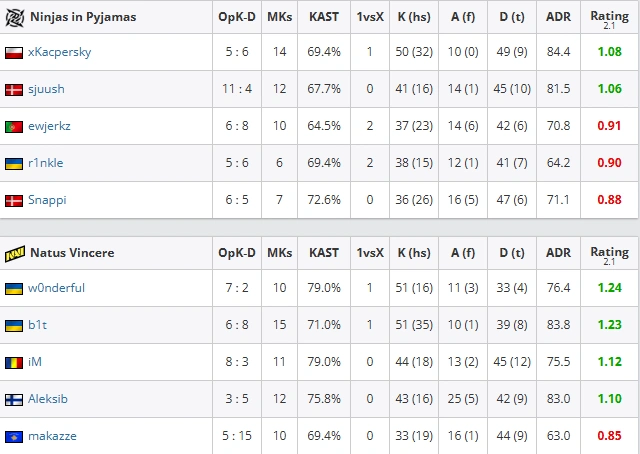The height and width of the screenshot is (454, 640).
Task: Open the r1nkle player link
Action: [x=45, y=163]
